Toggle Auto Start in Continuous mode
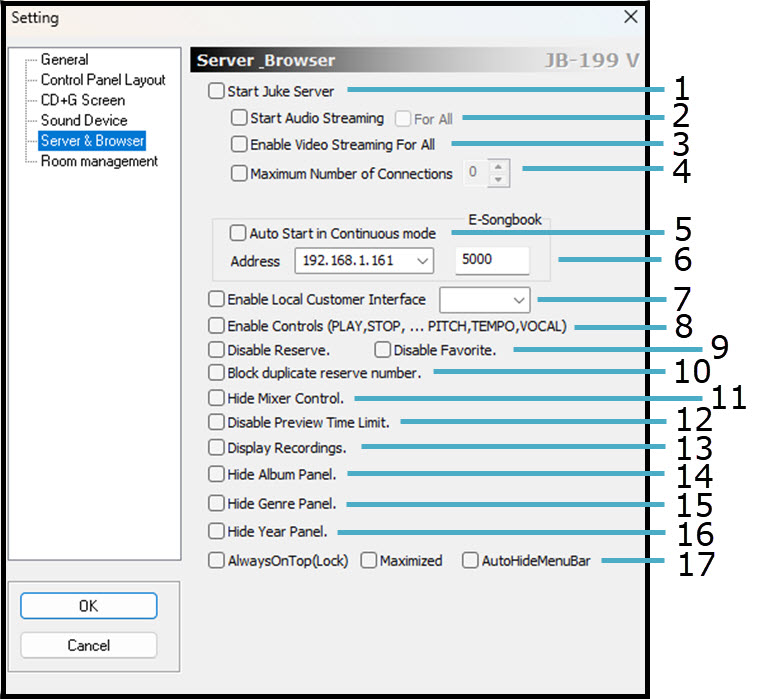Viewport: 757px width, 699px height. (x=238, y=233)
